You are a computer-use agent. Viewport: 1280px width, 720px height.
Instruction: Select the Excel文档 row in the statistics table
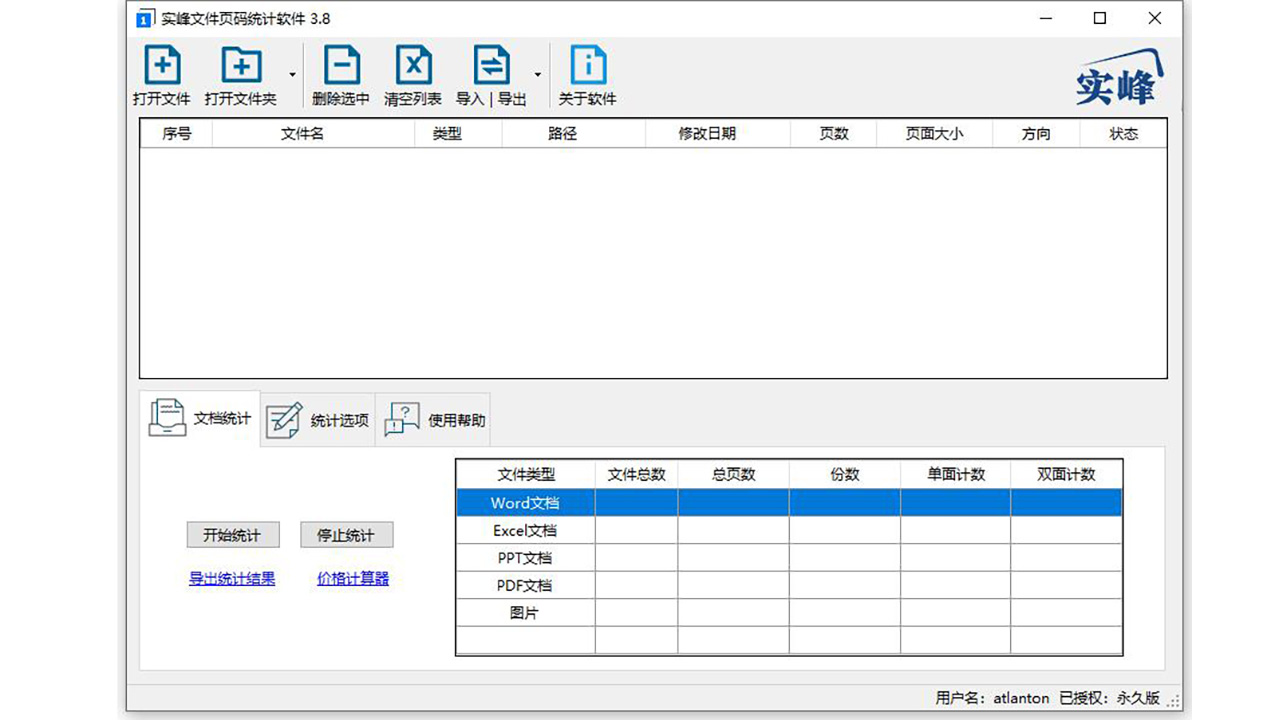[525, 530]
